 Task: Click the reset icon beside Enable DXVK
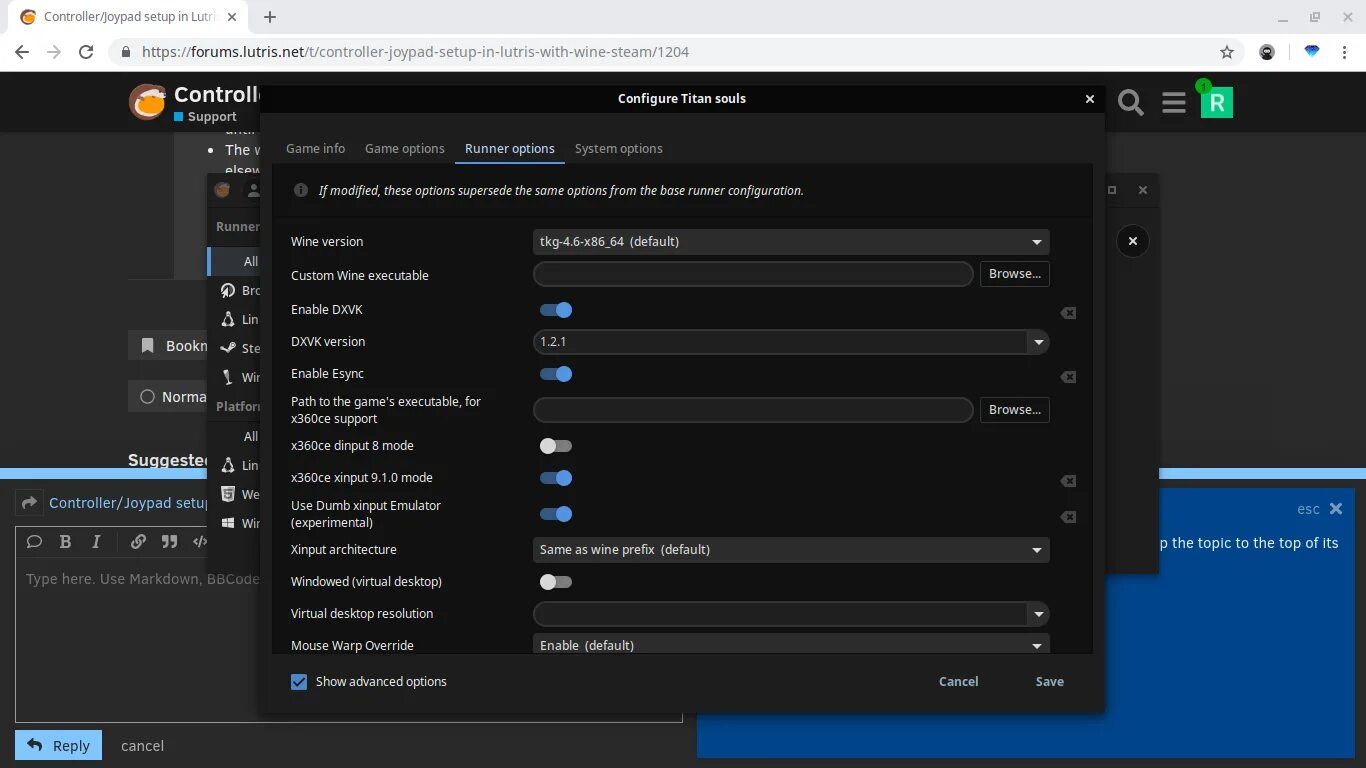1068,313
